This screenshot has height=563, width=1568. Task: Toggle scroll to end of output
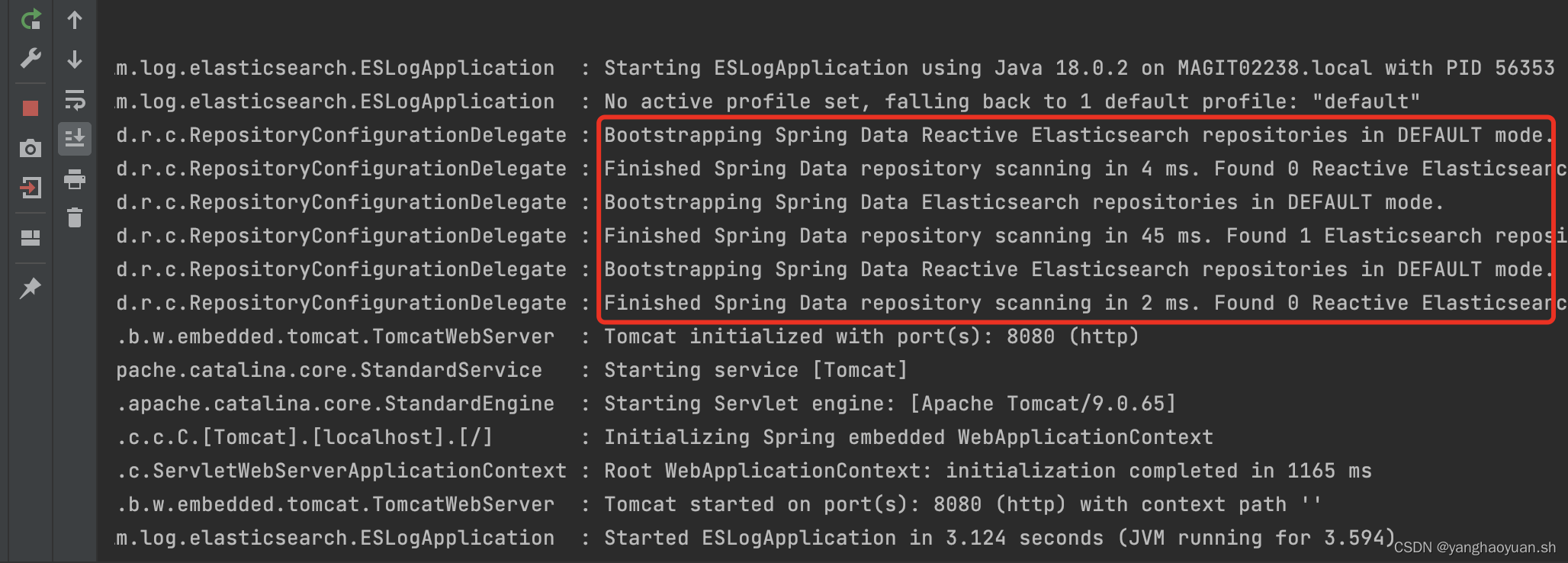point(75,138)
